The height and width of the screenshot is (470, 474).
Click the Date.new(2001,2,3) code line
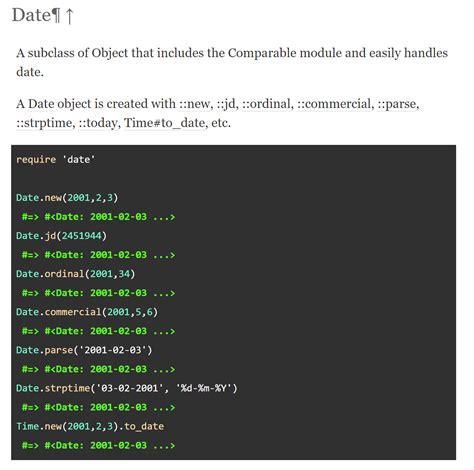click(x=67, y=198)
